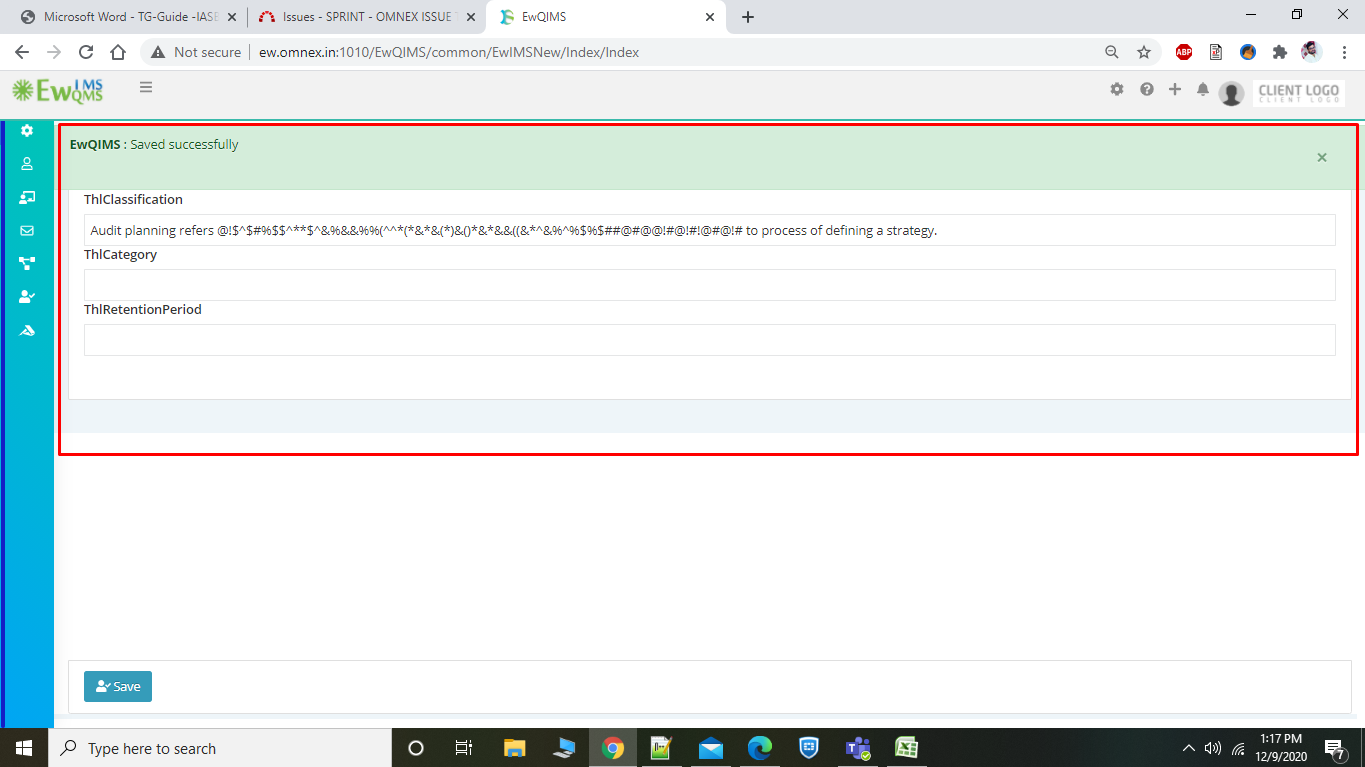Open the workflow diagram icon in the sidebar
The width and height of the screenshot is (1365, 767).
point(27,264)
